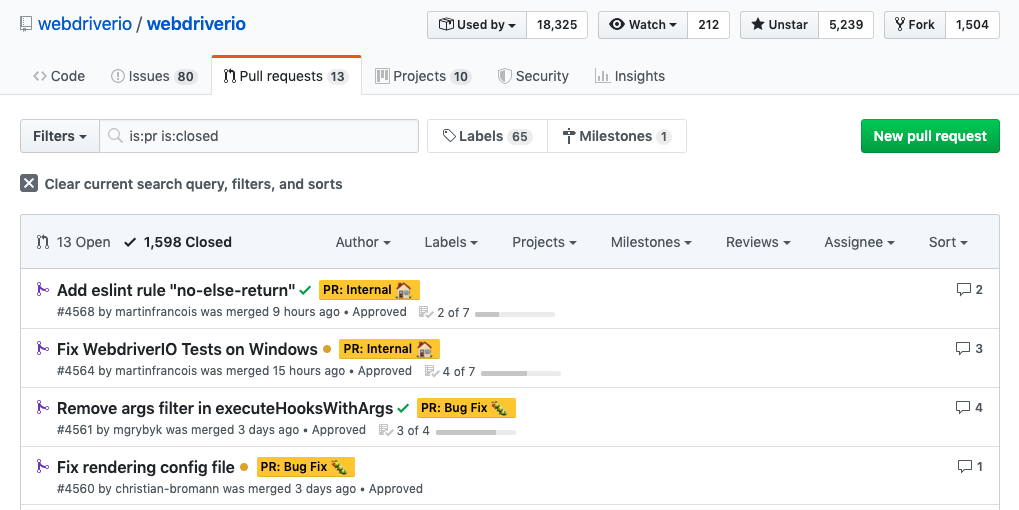
Task: Select the Pull requests tab
Action: [x=286, y=76]
